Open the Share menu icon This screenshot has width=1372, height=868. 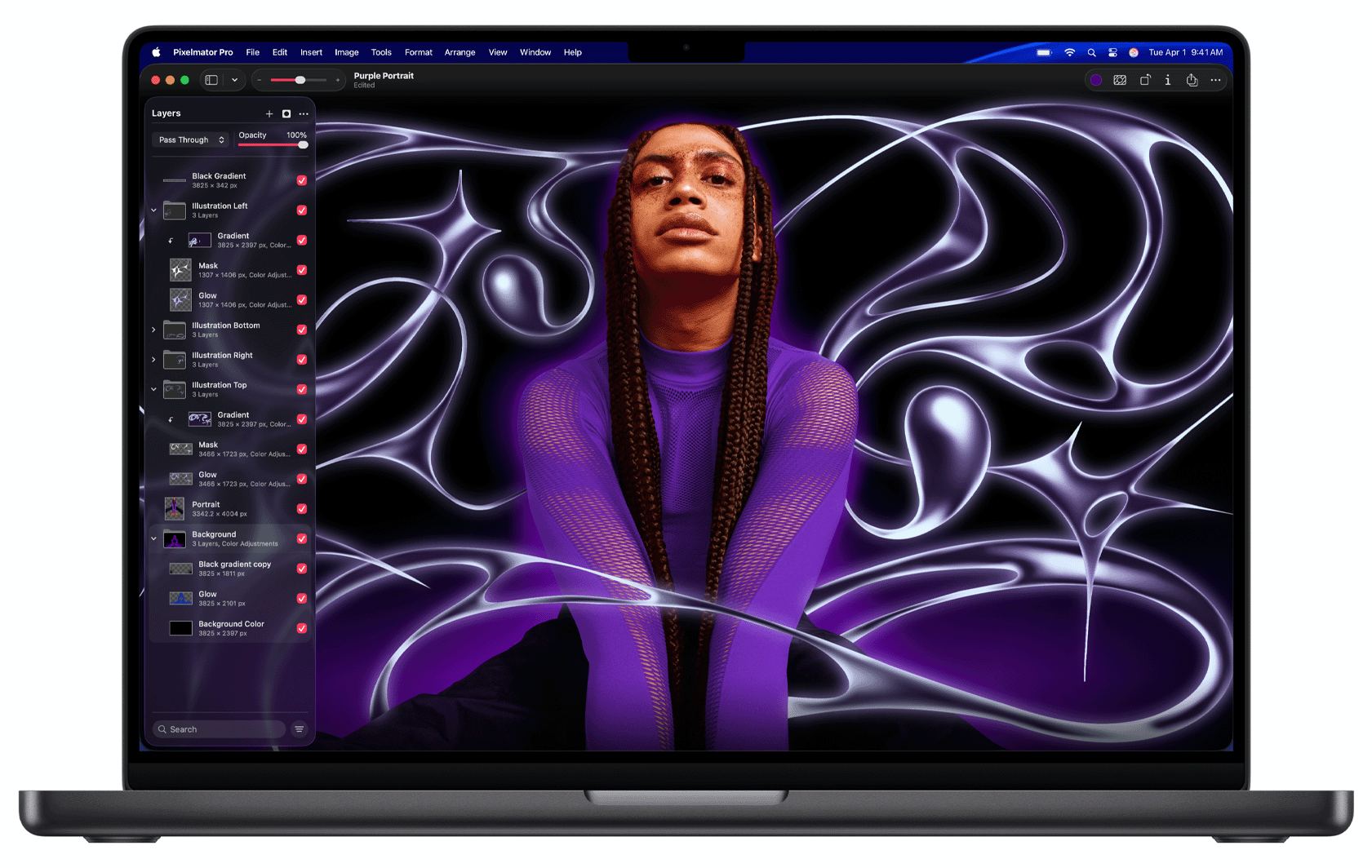tap(1192, 80)
